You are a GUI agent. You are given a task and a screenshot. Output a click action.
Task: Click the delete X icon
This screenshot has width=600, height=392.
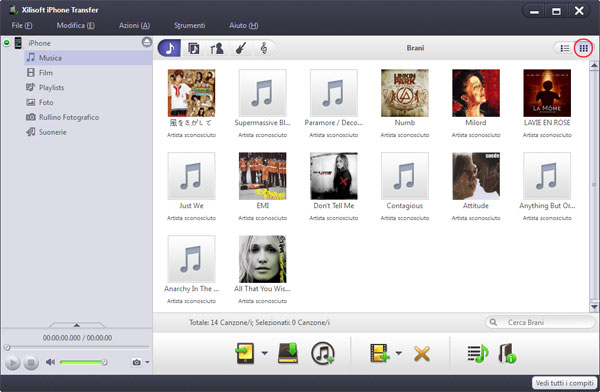[x=422, y=354]
